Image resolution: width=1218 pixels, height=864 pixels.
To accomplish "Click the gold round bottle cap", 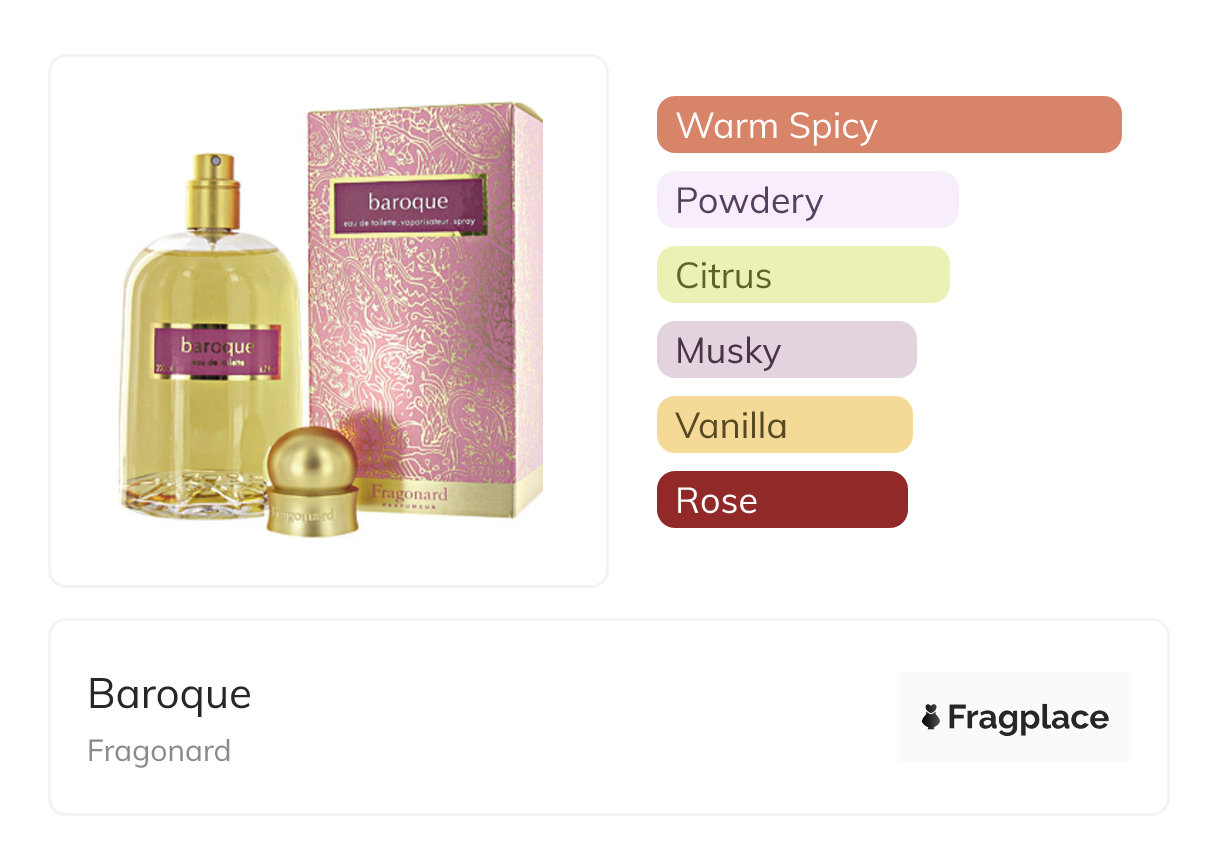I will (313, 479).
